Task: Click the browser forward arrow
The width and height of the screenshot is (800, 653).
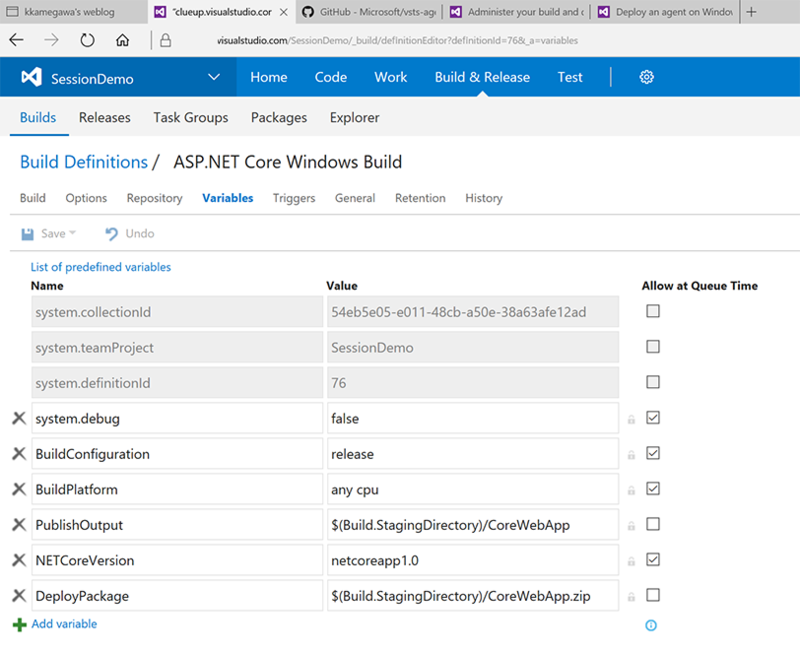Action: 52,40
